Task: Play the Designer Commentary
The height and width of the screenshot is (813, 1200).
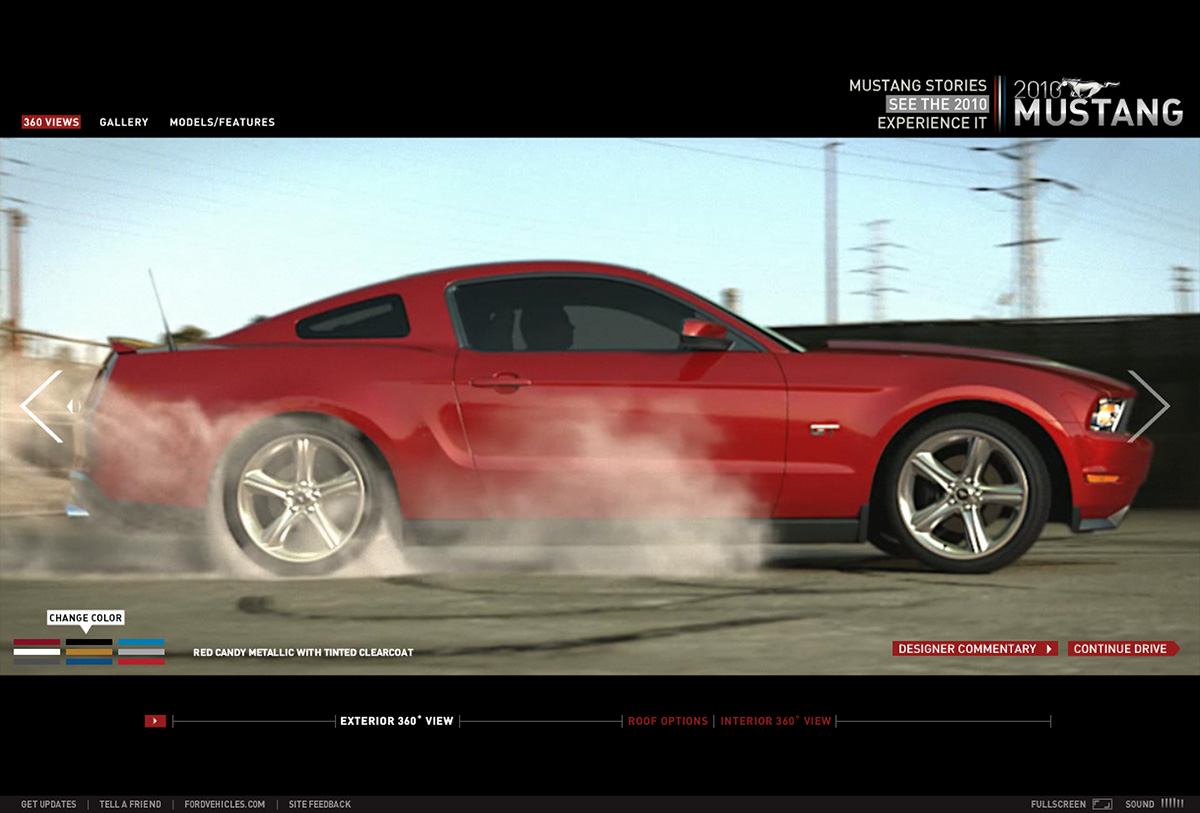Action: click(975, 649)
